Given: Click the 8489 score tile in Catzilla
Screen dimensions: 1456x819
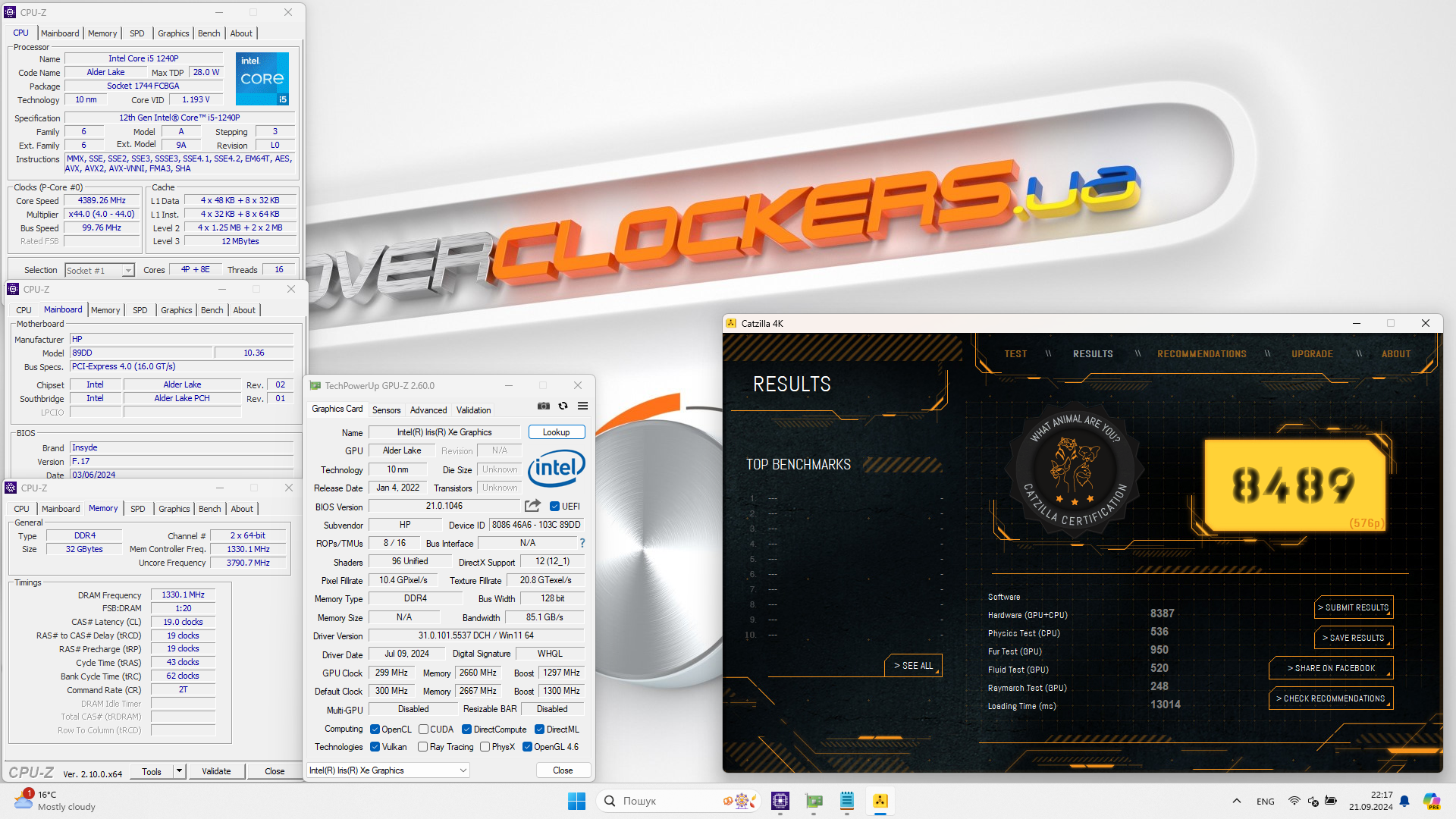Looking at the screenshot, I should [1295, 485].
